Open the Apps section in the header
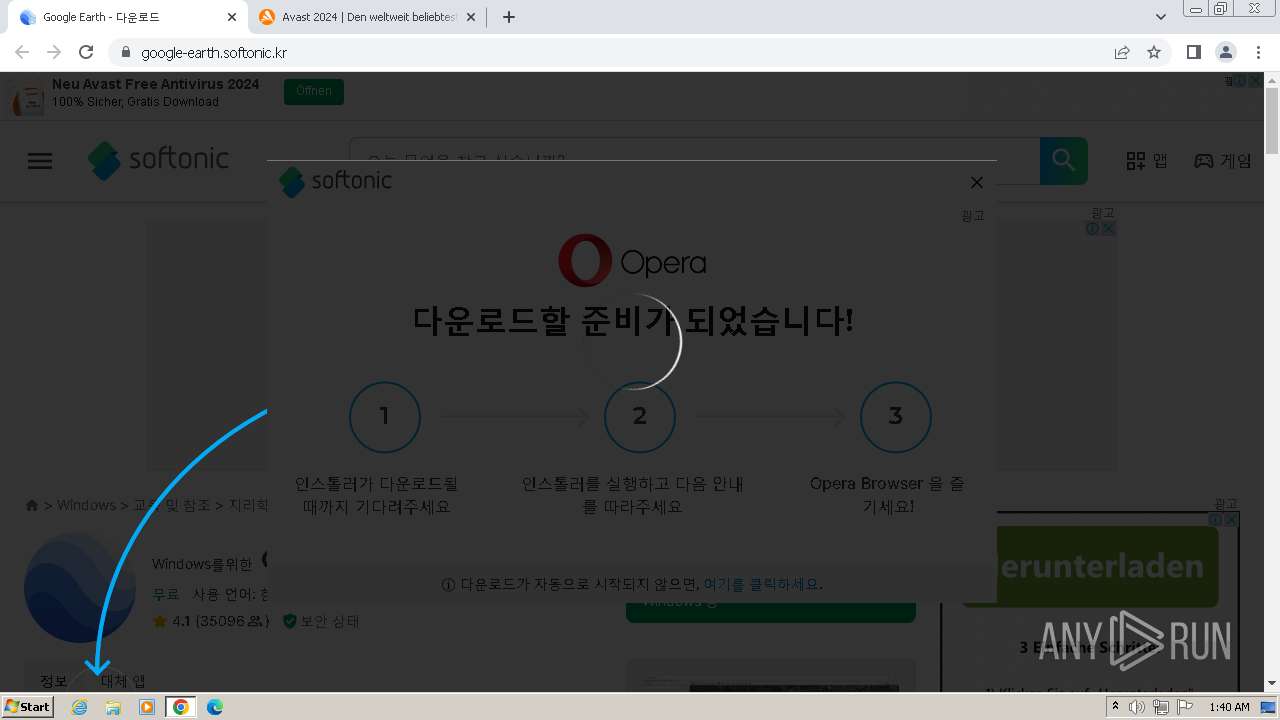 pyautogui.click(x=1147, y=160)
